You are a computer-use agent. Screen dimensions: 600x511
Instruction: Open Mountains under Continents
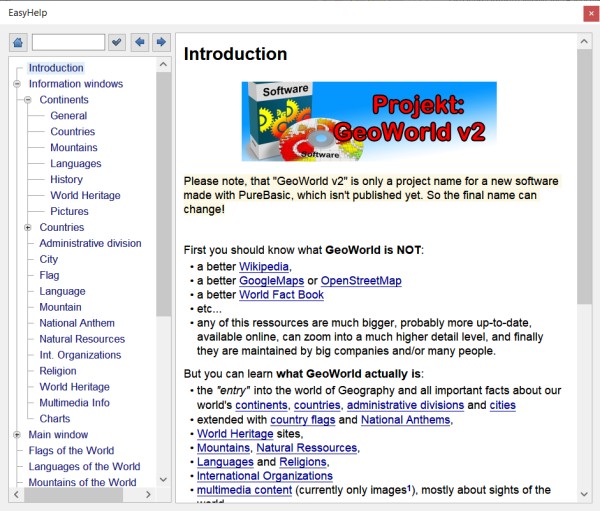click(x=74, y=148)
